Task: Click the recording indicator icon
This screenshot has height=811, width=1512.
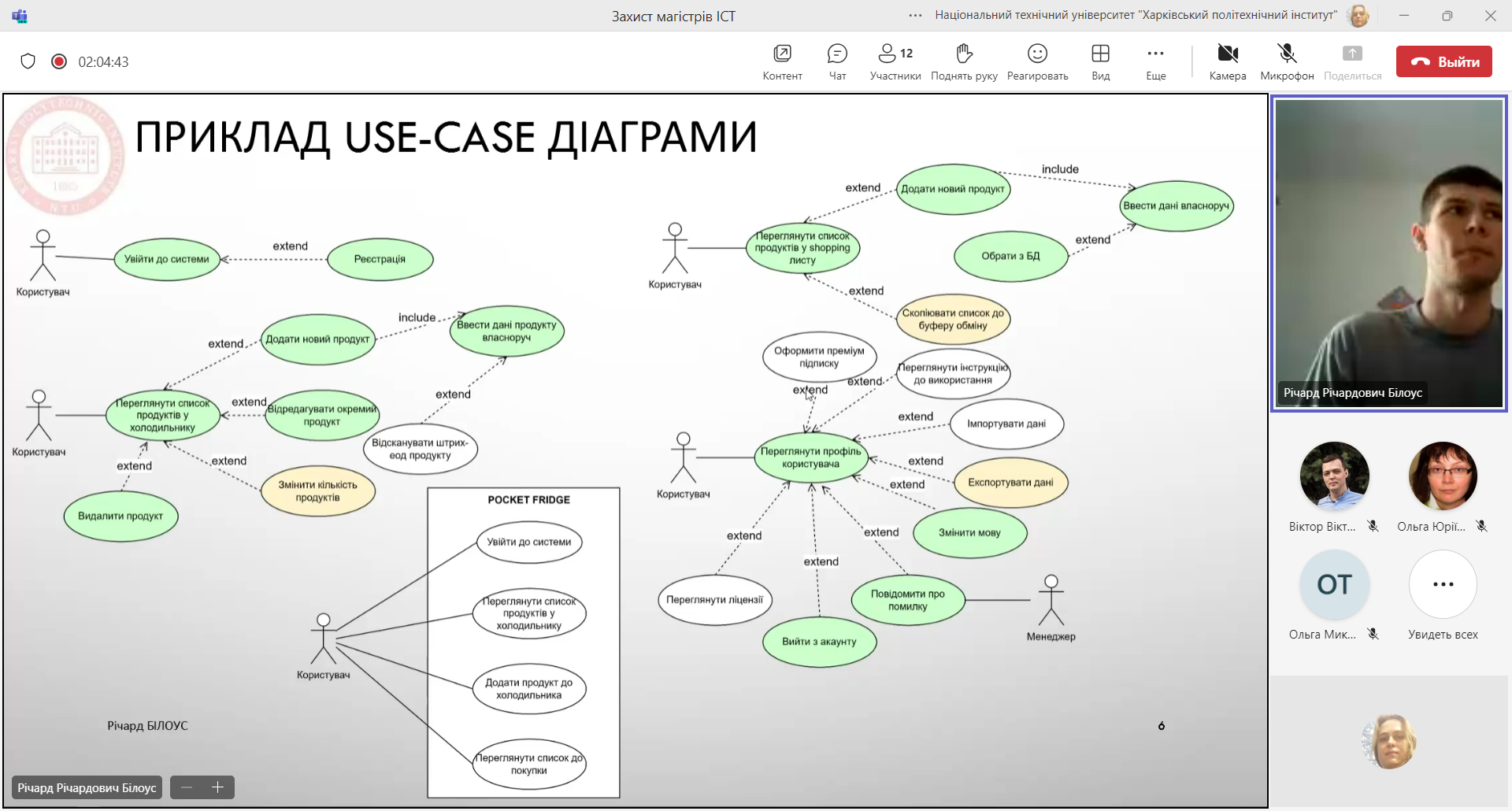Action: click(59, 61)
